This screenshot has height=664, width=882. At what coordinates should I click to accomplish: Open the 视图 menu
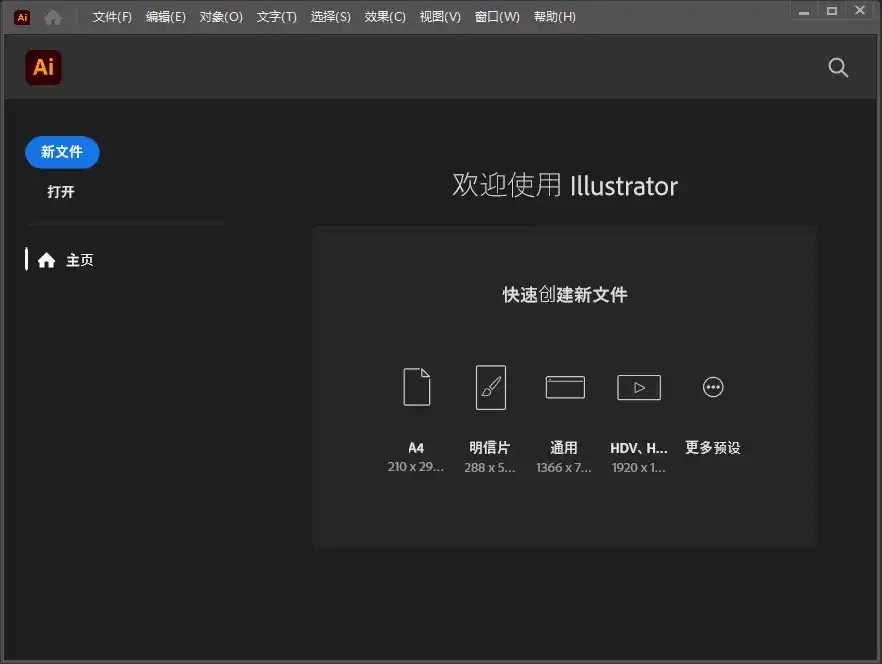(x=439, y=16)
